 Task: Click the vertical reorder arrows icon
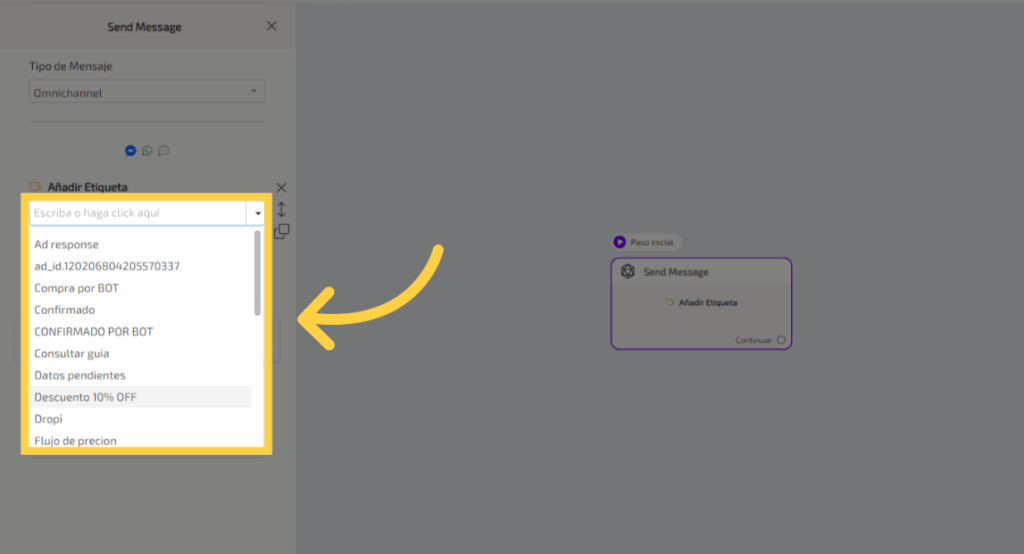(281, 210)
